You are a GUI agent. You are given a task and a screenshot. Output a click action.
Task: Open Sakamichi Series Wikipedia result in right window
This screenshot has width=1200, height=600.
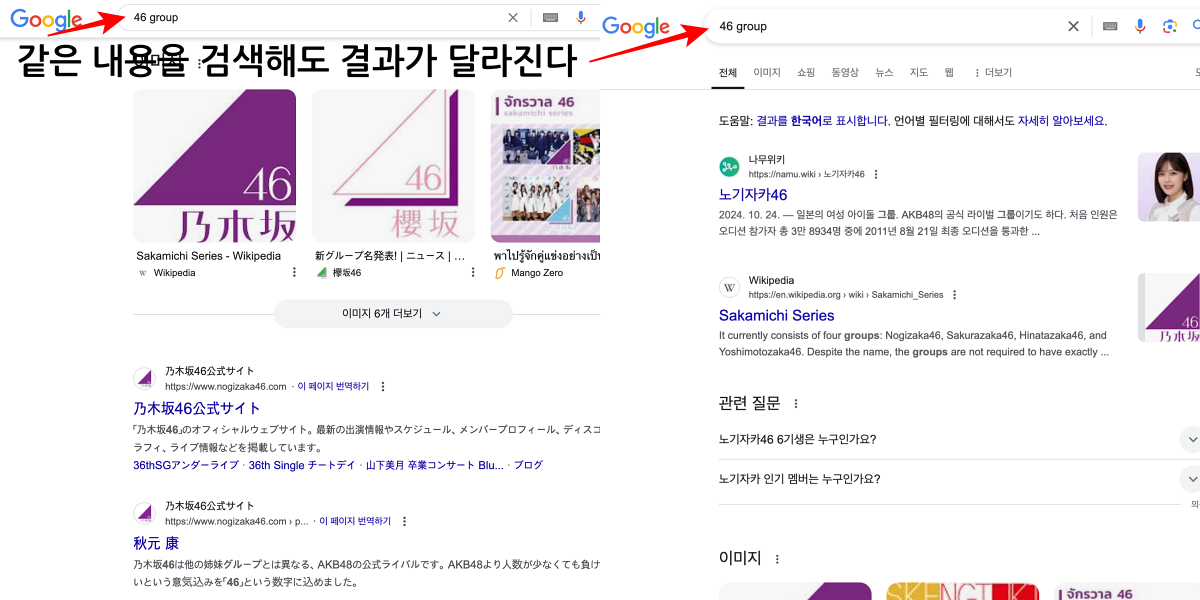[x=777, y=315]
